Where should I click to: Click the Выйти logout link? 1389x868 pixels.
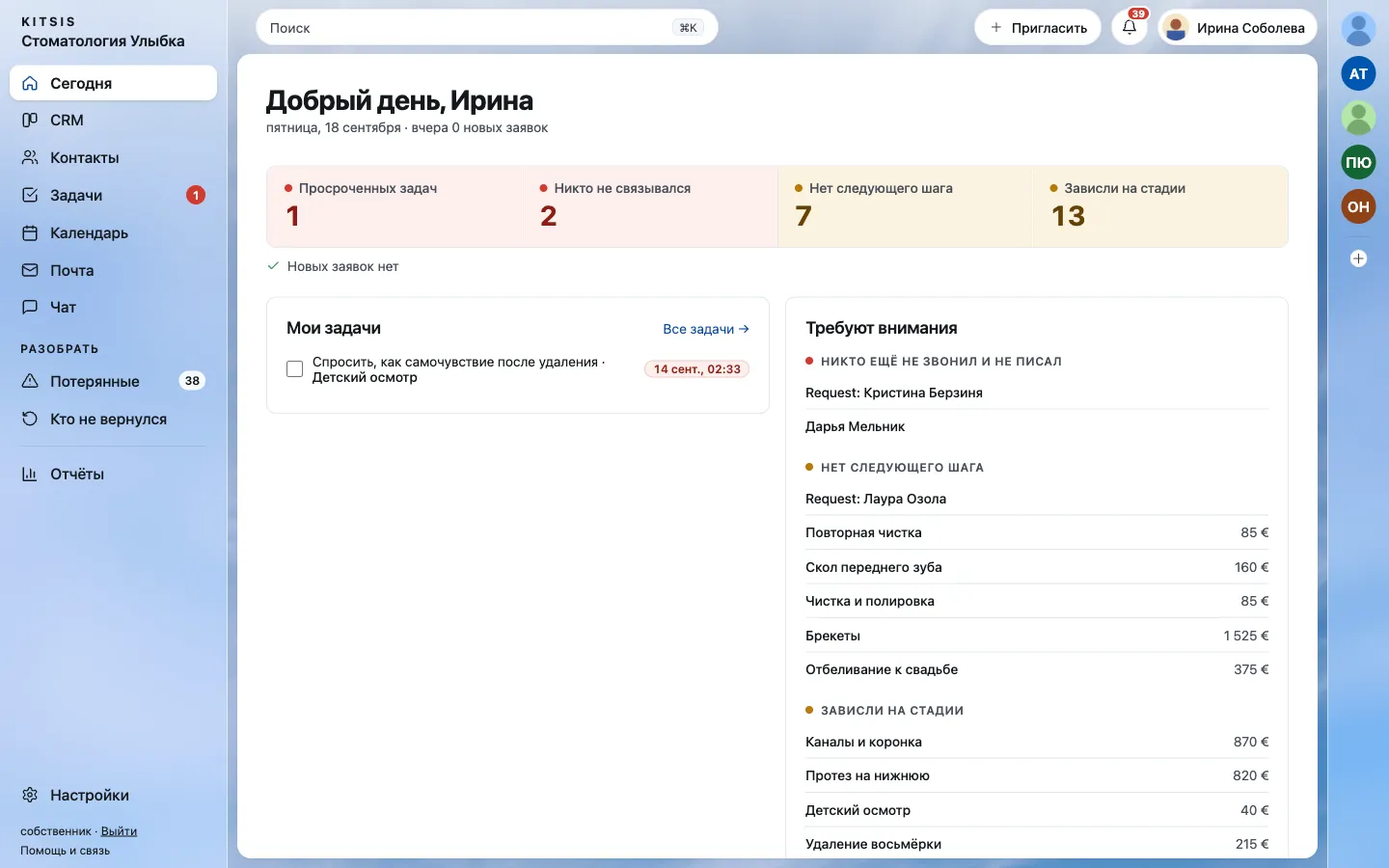(x=119, y=831)
